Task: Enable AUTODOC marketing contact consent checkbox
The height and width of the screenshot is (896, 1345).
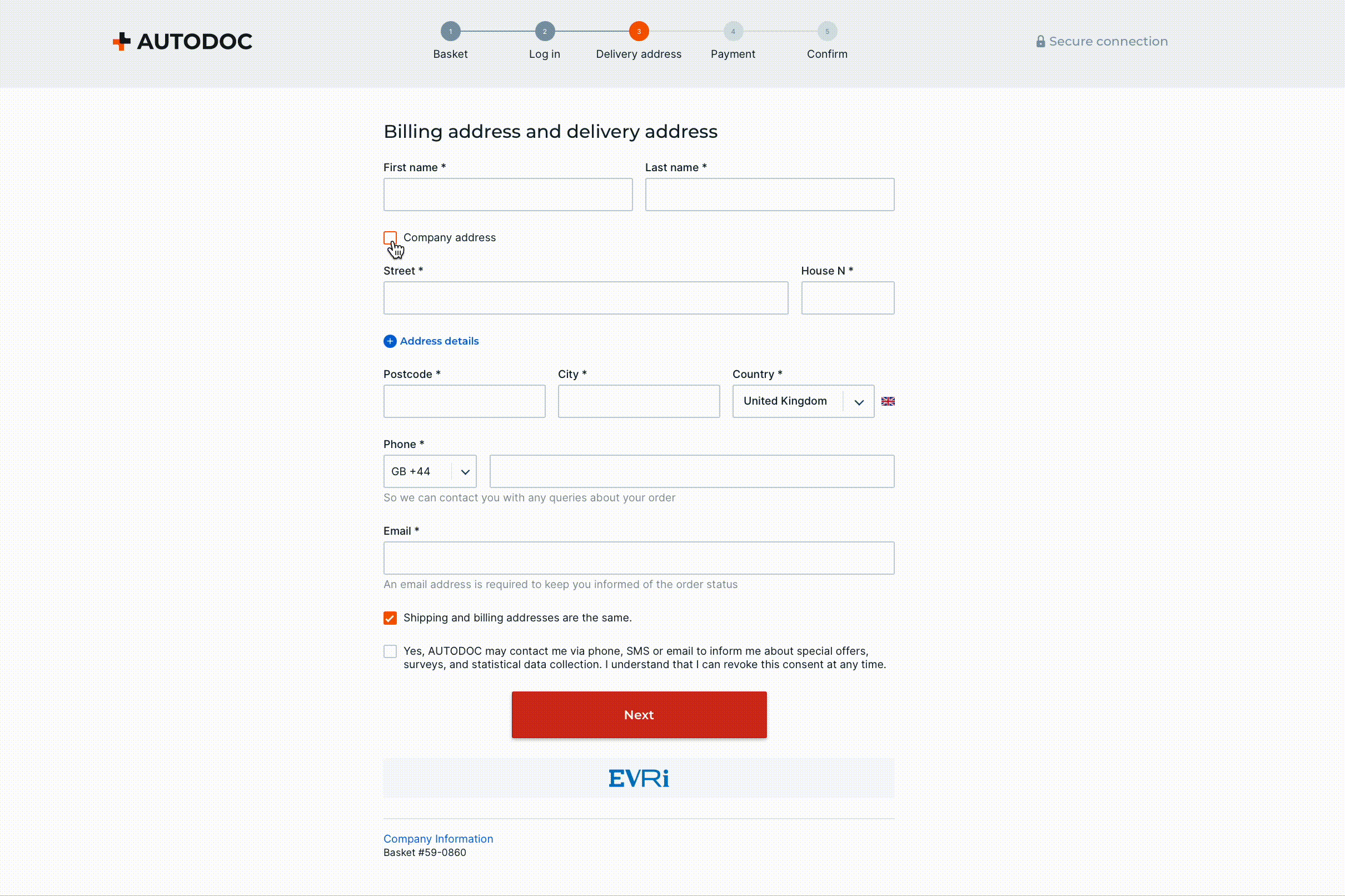Action: [390, 651]
